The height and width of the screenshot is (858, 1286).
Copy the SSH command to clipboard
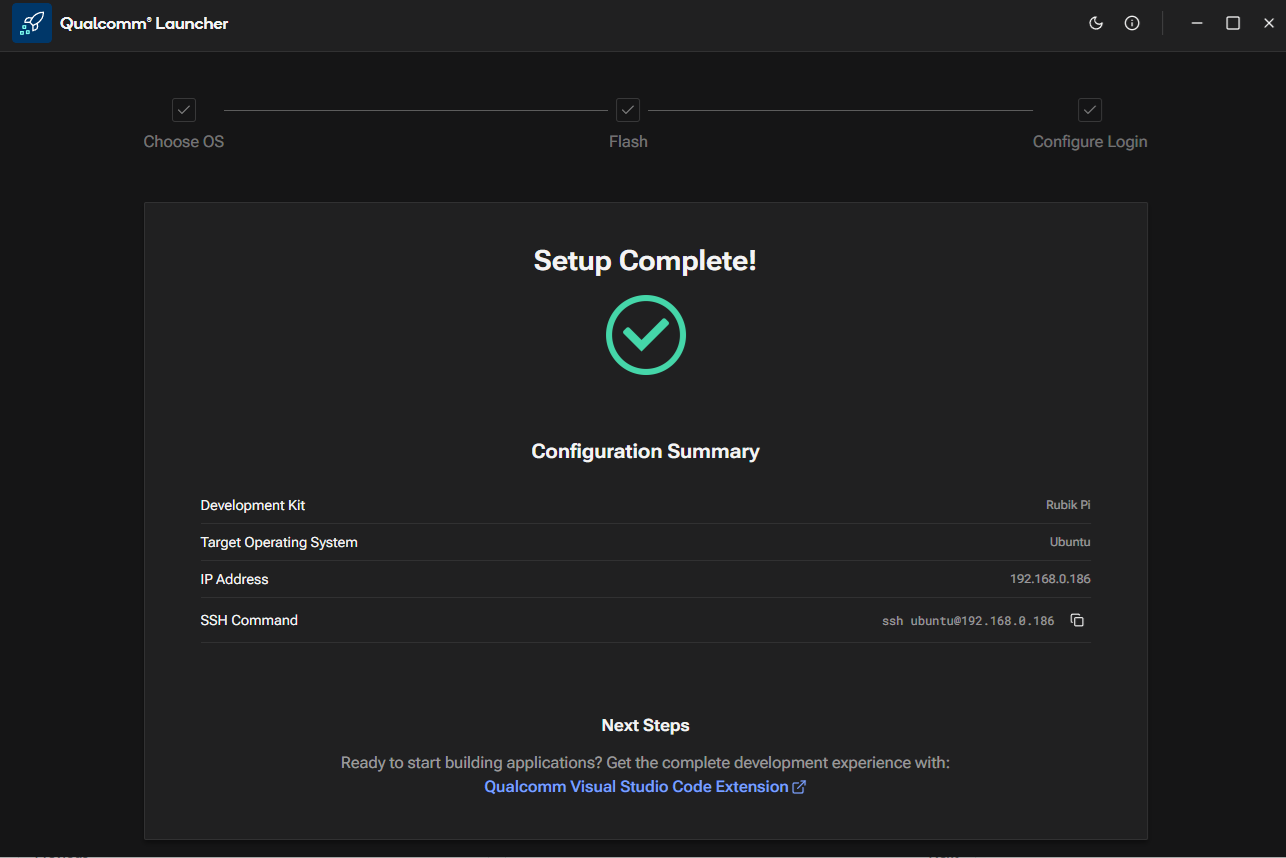coord(1077,620)
